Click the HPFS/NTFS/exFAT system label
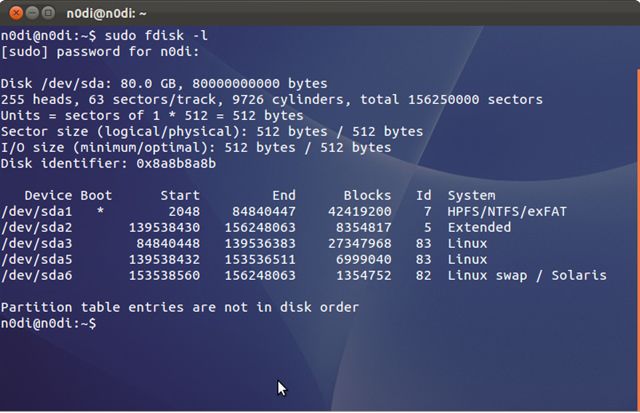This screenshot has width=640, height=413. click(506, 212)
